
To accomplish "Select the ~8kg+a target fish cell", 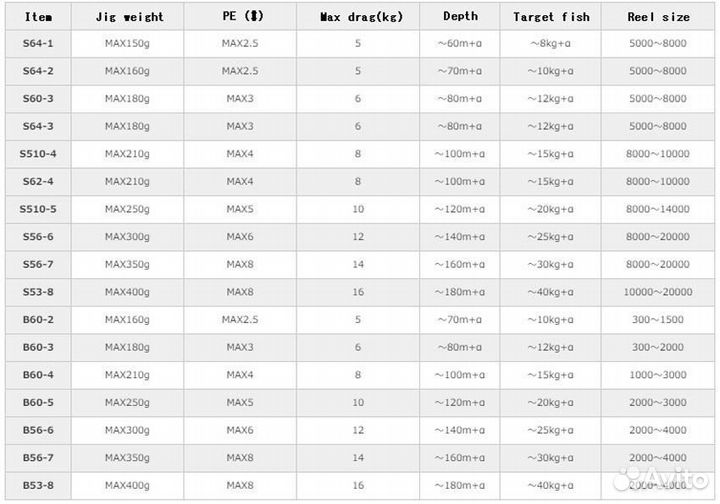I will tap(551, 44).
